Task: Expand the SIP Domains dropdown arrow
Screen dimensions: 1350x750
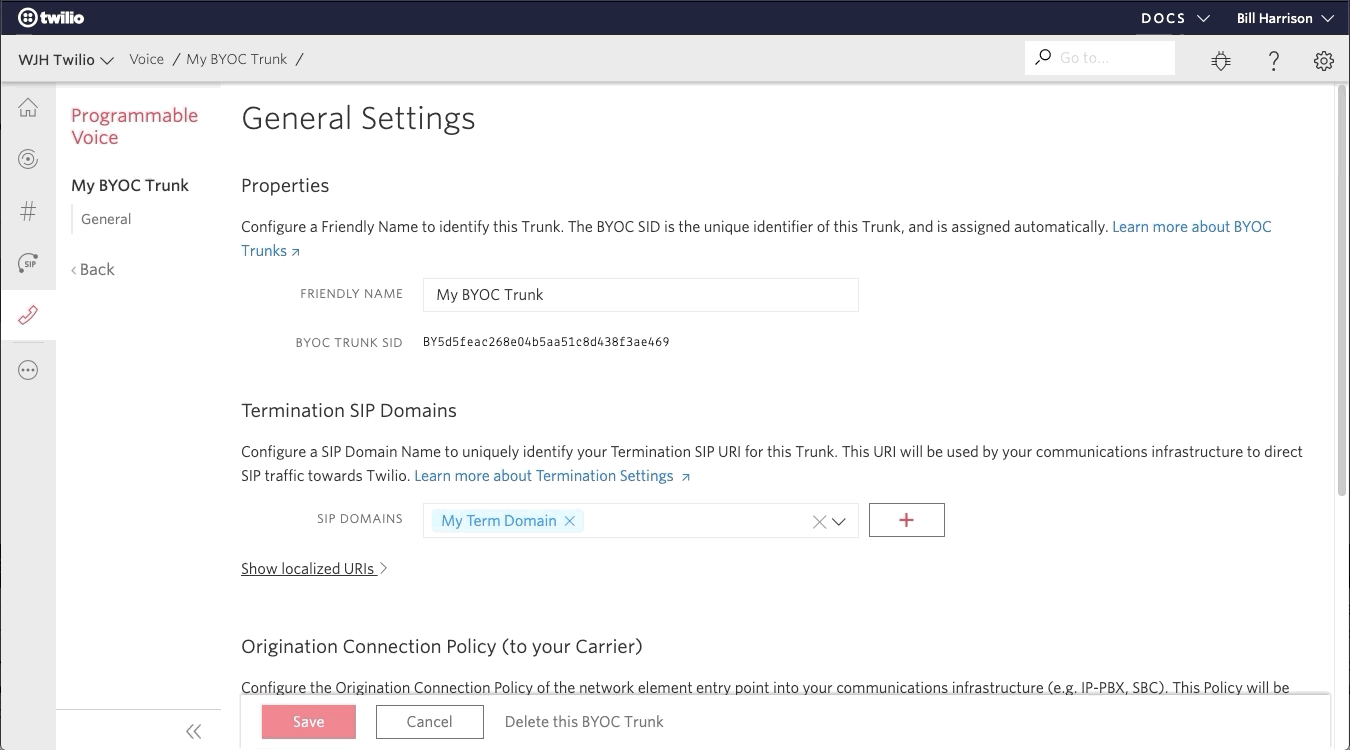Action: click(839, 521)
